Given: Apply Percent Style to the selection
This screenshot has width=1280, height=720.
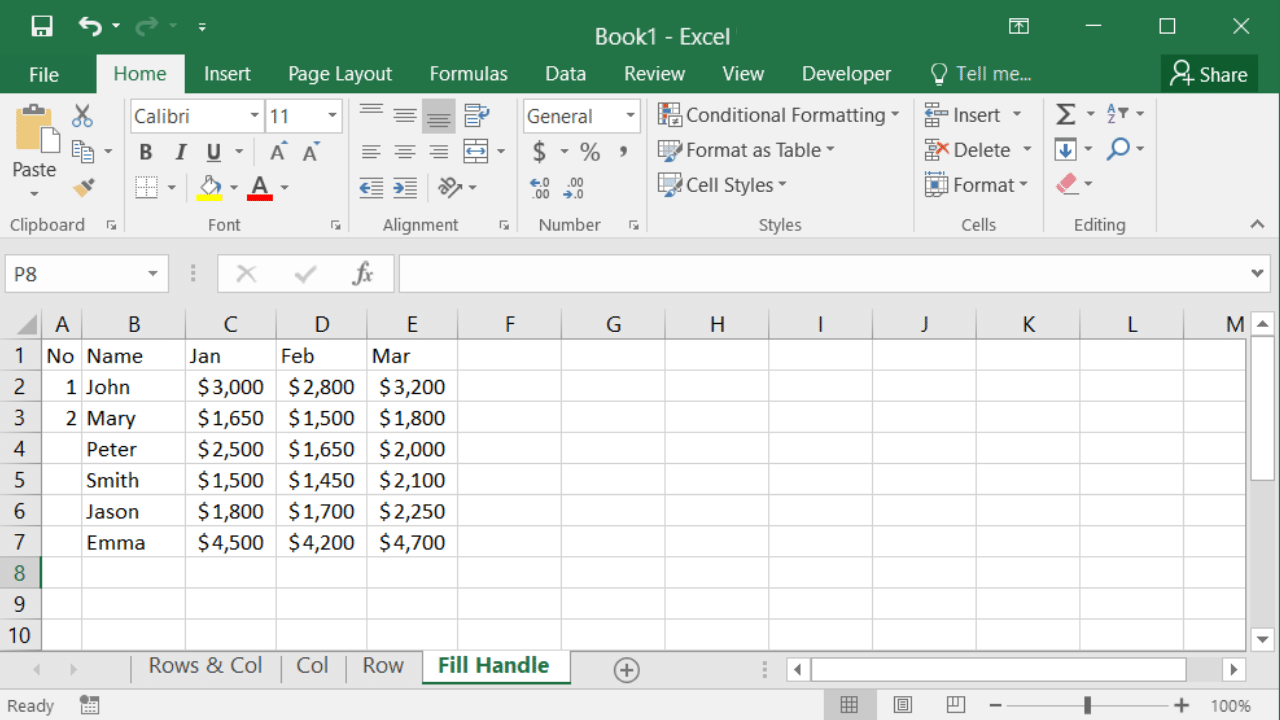Looking at the screenshot, I should [590, 152].
